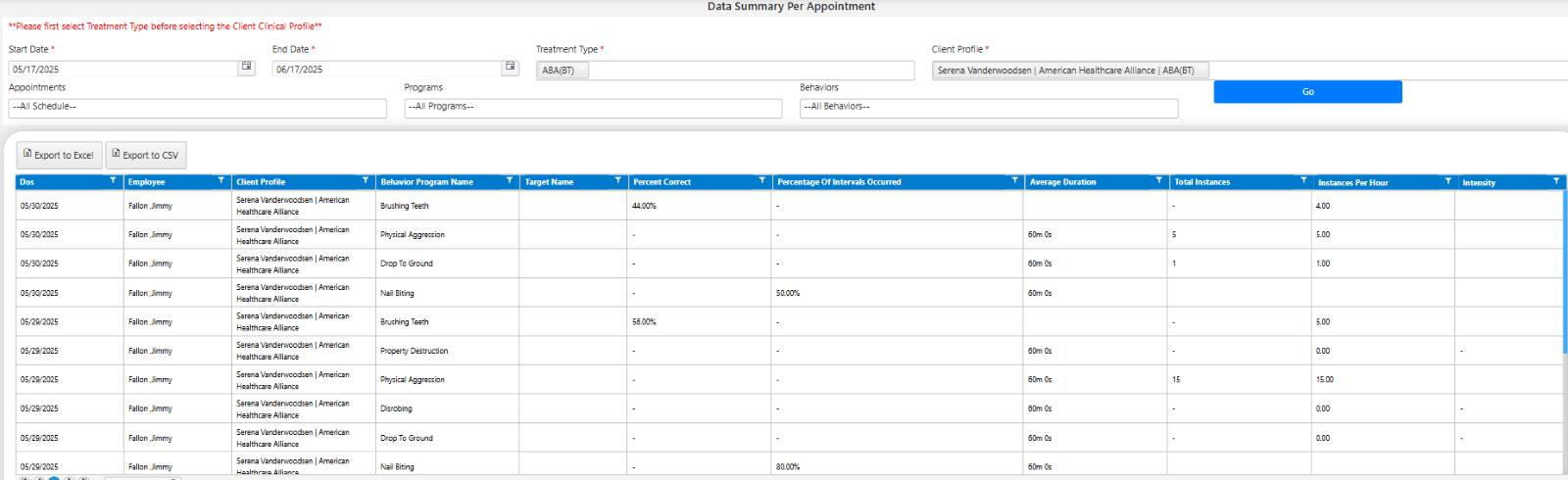Sort by the Percent Correct header
This screenshot has height=480, width=1568.
661,182
